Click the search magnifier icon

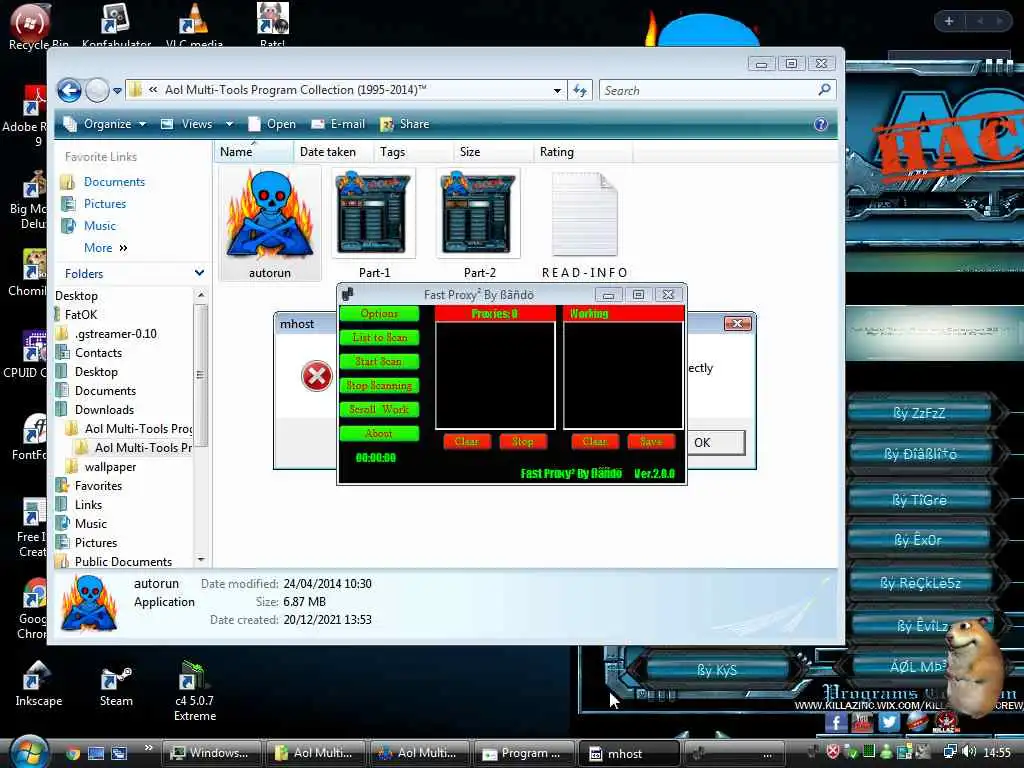point(825,89)
